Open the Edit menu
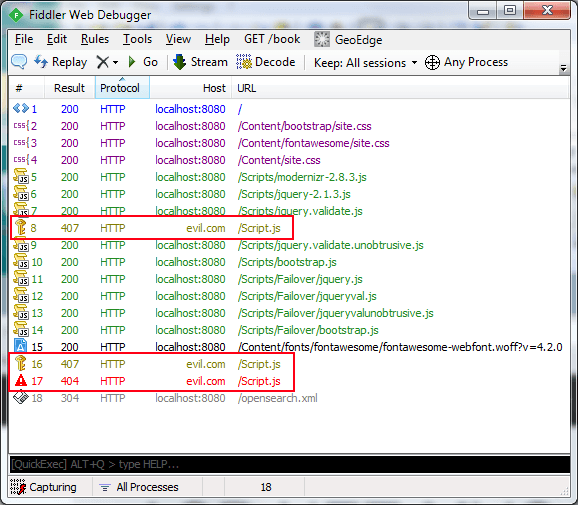The height and width of the screenshot is (505, 578). click(x=57, y=39)
